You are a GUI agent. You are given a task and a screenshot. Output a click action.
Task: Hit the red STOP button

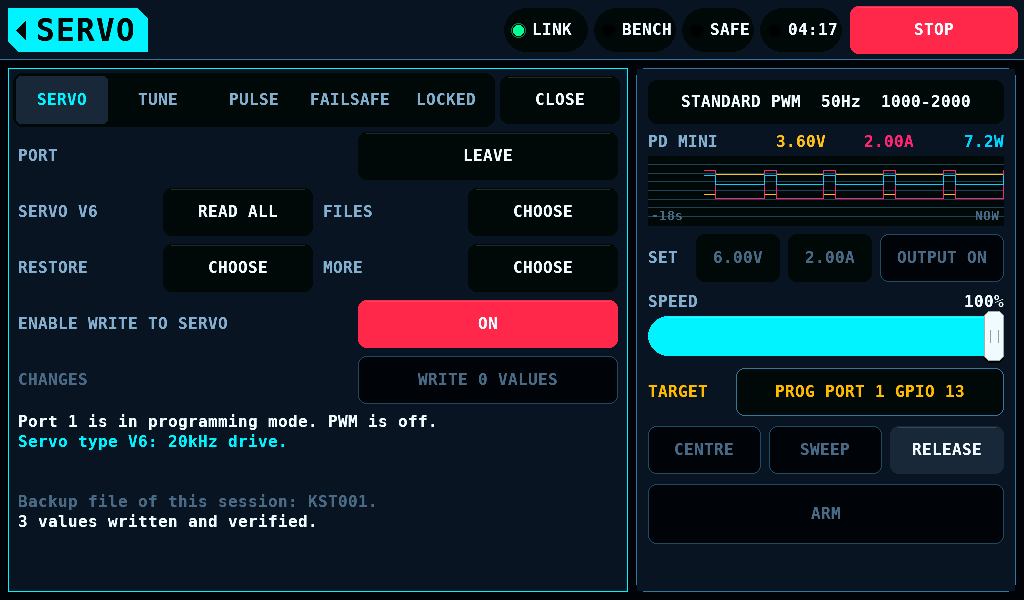point(933,30)
